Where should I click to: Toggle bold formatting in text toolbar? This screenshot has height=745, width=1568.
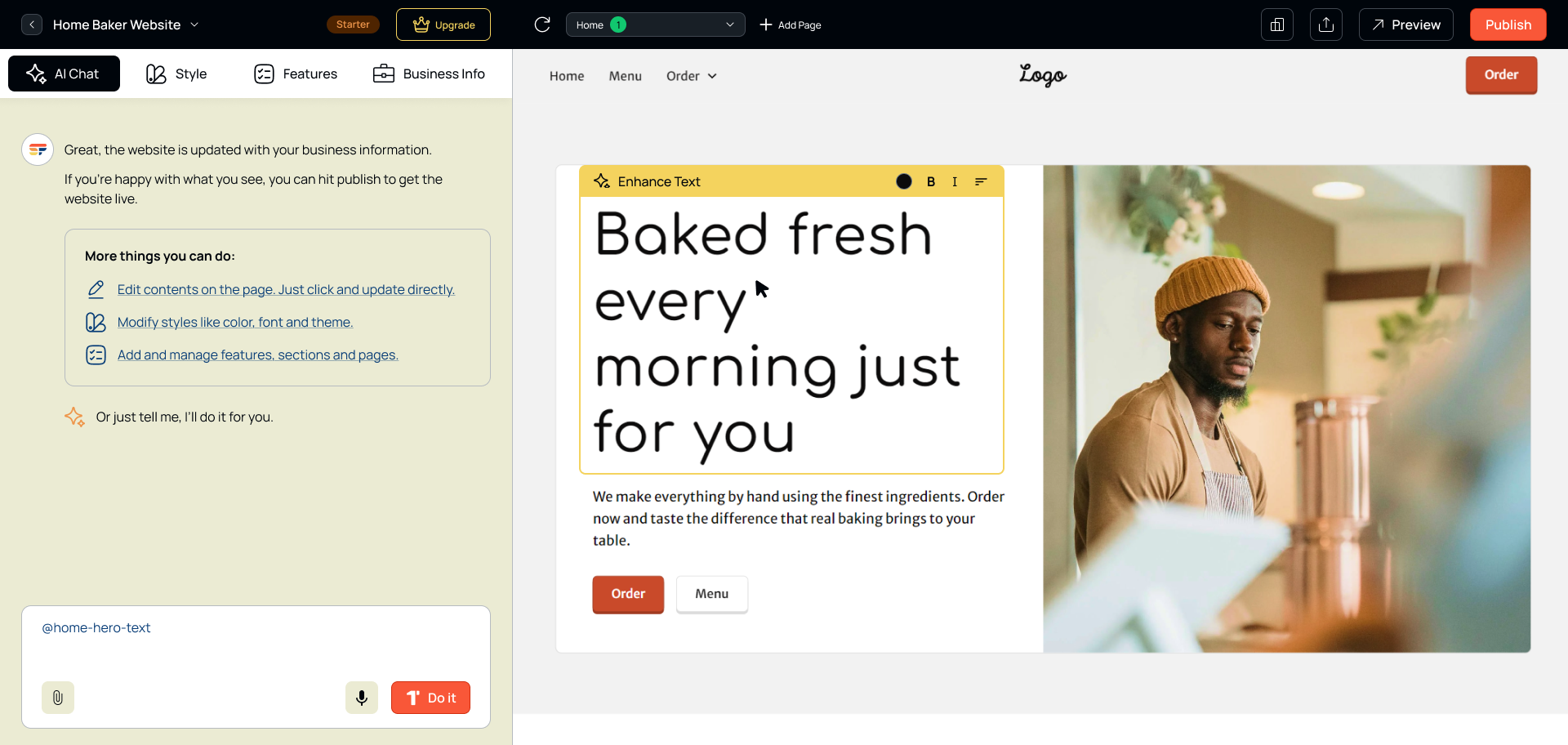tap(931, 181)
